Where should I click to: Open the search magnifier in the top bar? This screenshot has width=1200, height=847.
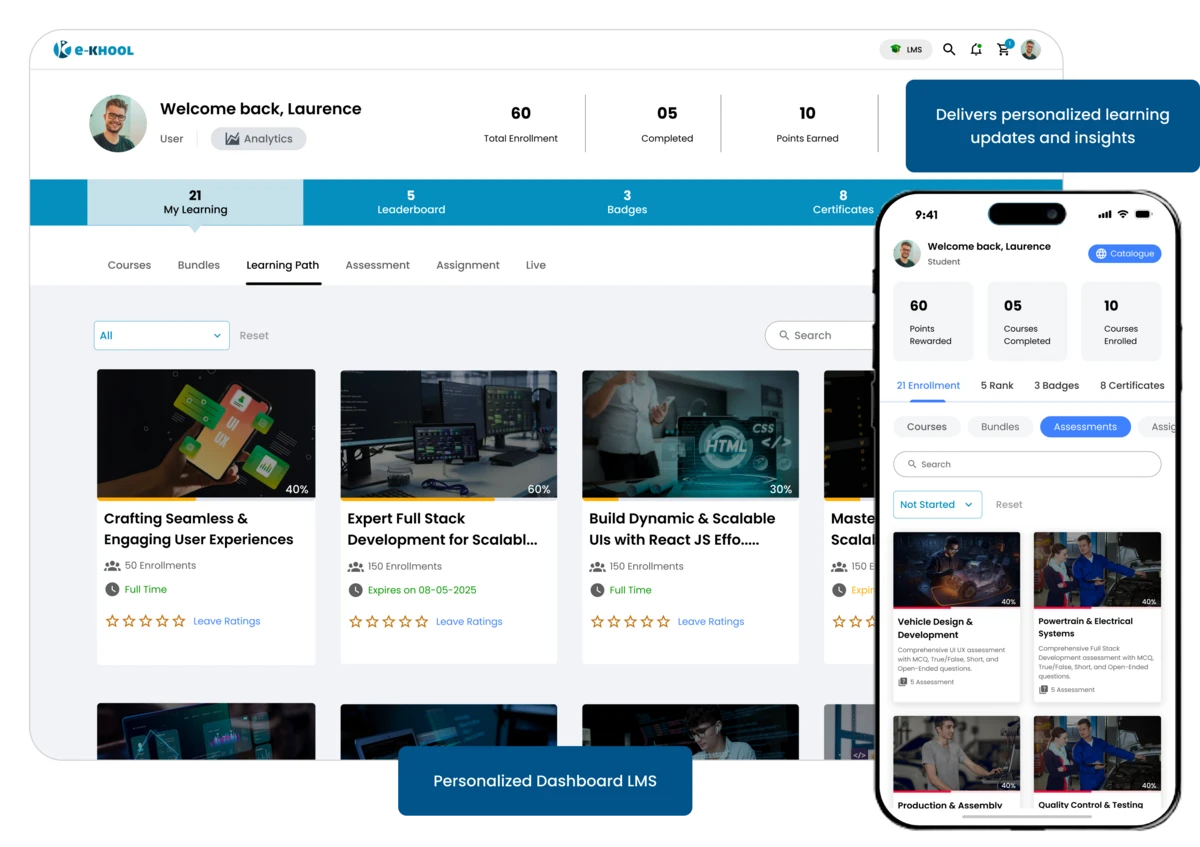(949, 48)
